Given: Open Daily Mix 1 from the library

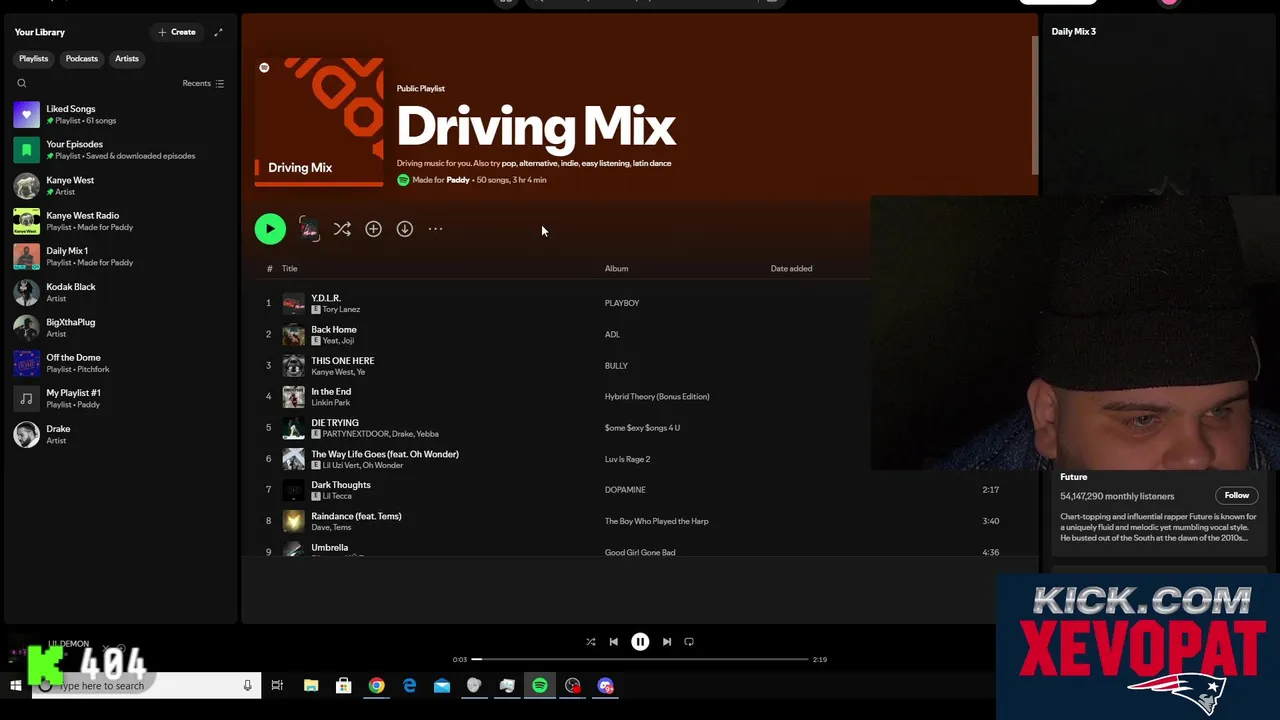Looking at the screenshot, I should tap(120, 257).
